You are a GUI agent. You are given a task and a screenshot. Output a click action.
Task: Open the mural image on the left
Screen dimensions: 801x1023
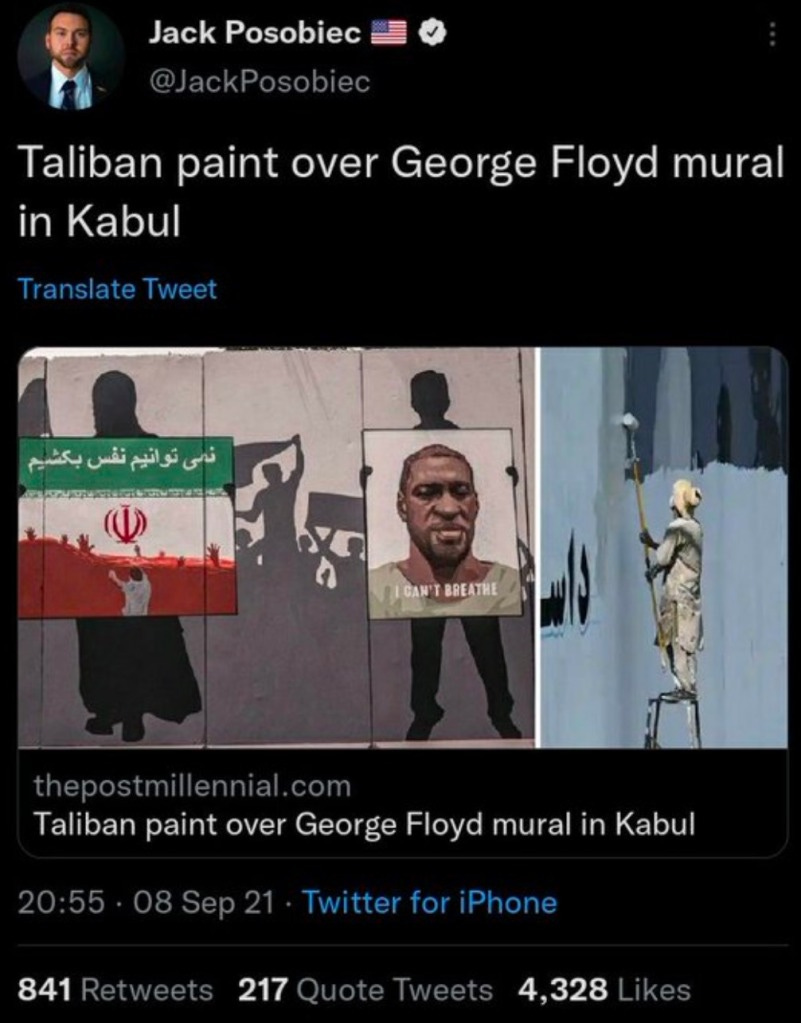[x=276, y=547]
